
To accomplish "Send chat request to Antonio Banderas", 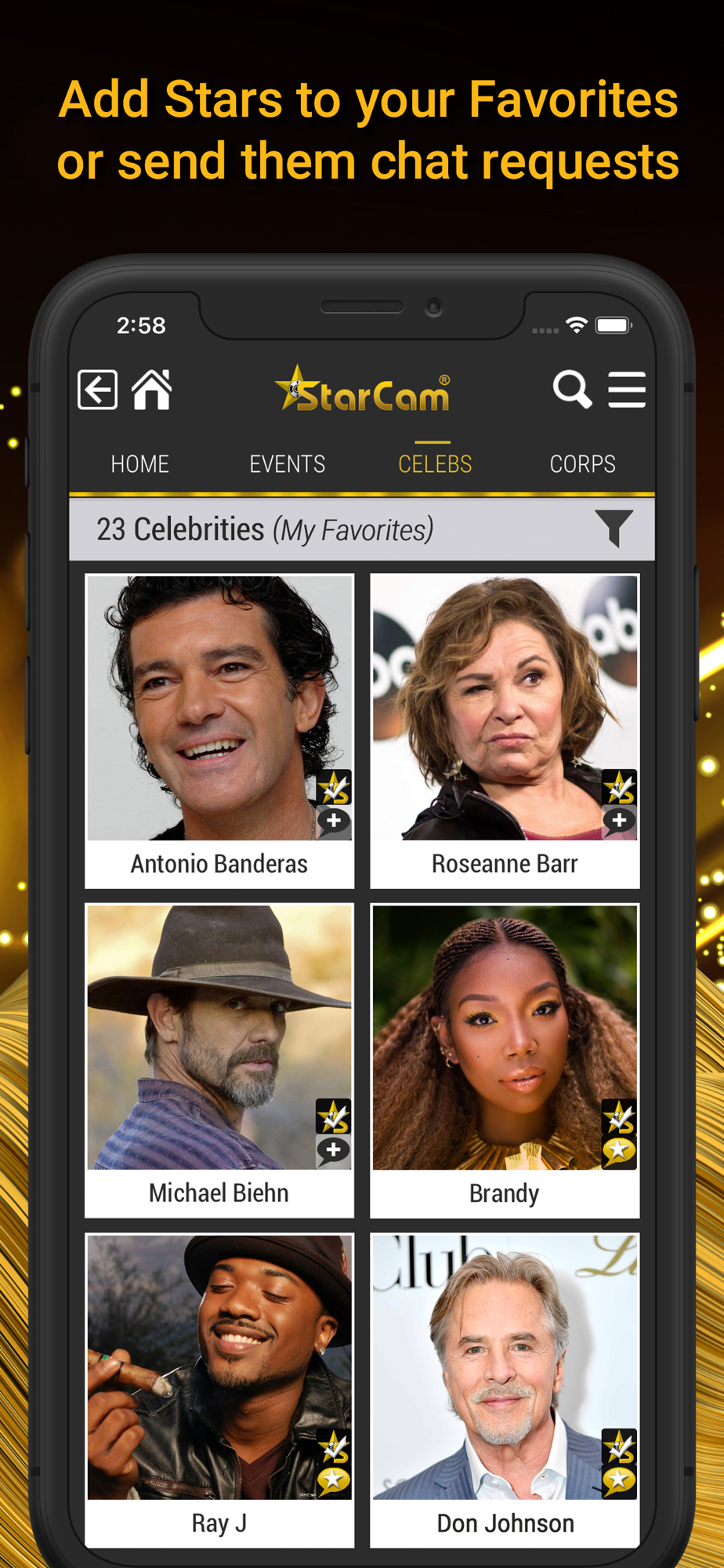I will 334,822.
